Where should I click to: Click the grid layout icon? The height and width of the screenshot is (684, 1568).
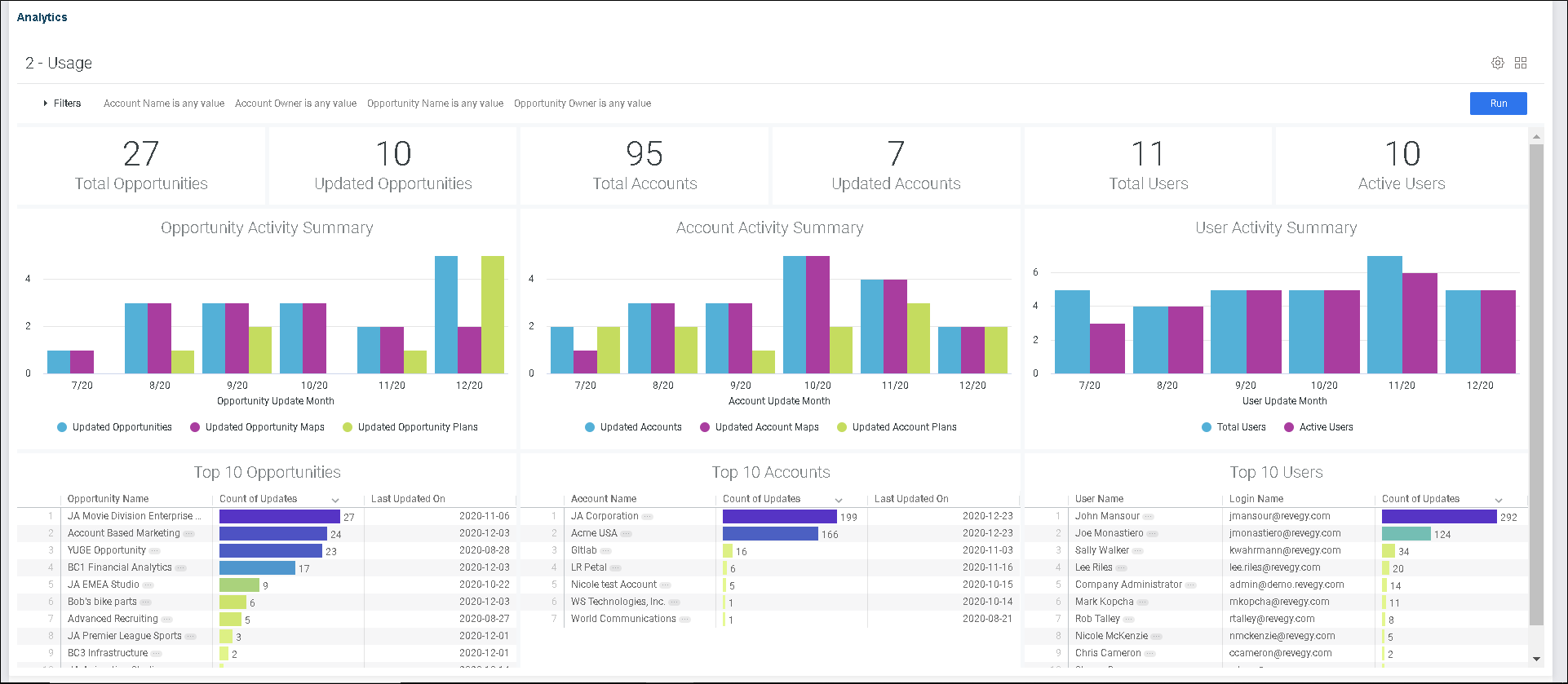[x=1520, y=63]
